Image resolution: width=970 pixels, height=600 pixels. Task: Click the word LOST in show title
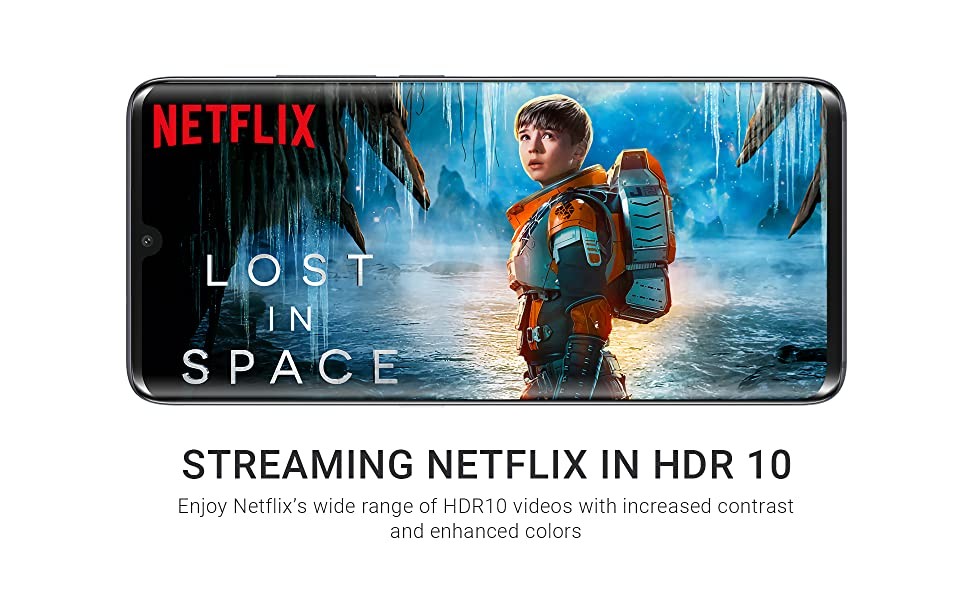pyautogui.click(x=289, y=270)
